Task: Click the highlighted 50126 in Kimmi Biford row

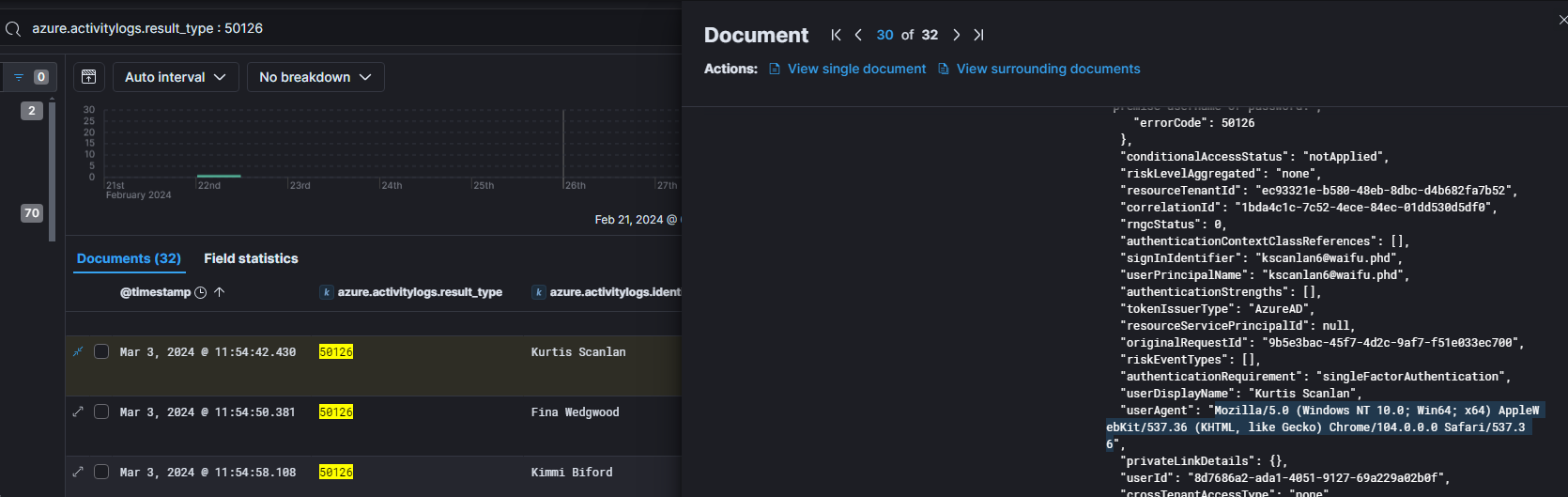Action: (x=336, y=473)
